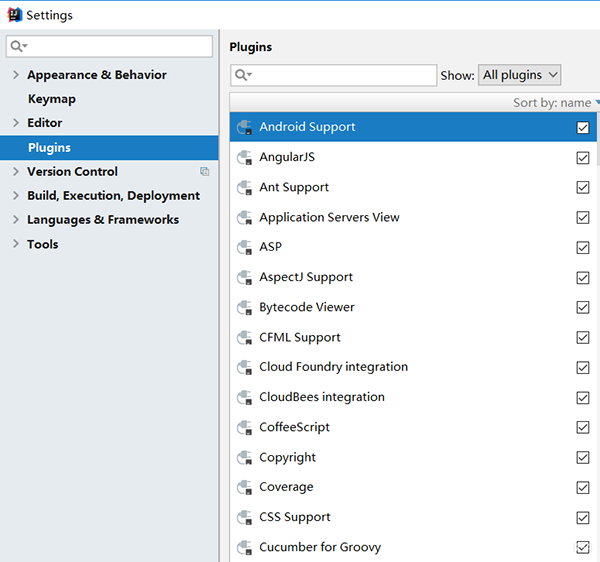
Task: Open Tools settings category
Action: click(42, 244)
